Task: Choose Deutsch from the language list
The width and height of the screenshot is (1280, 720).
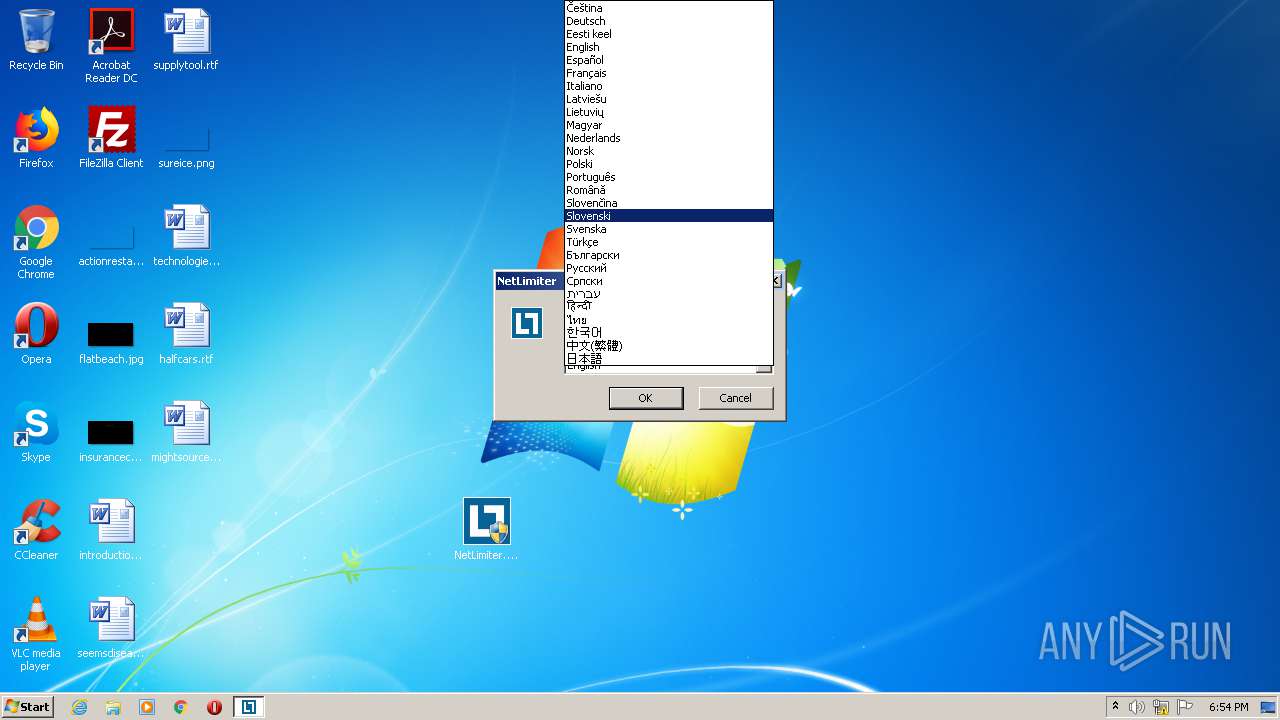Action: click(669, 21)
